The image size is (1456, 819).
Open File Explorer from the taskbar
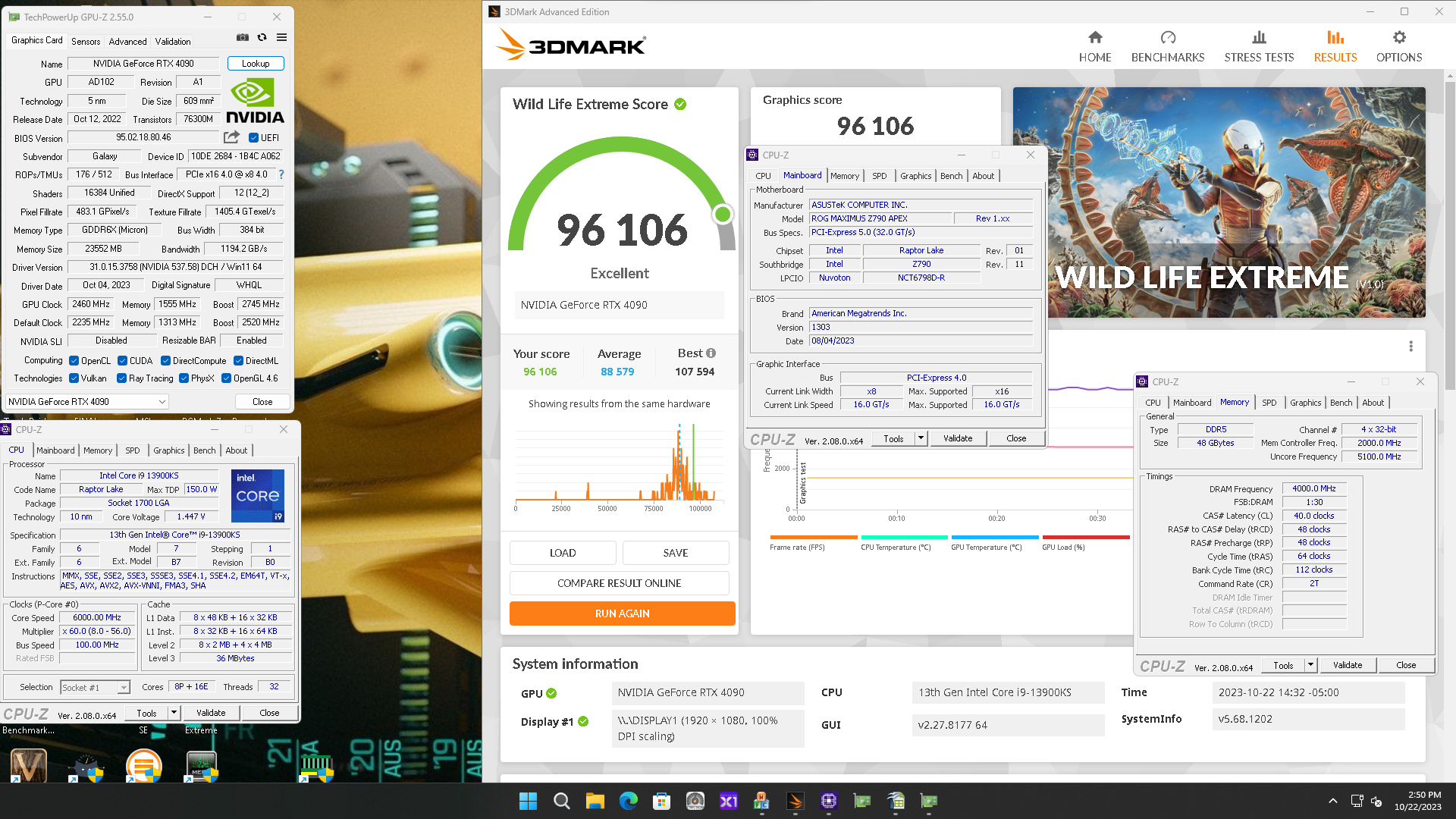pos(595,801)
